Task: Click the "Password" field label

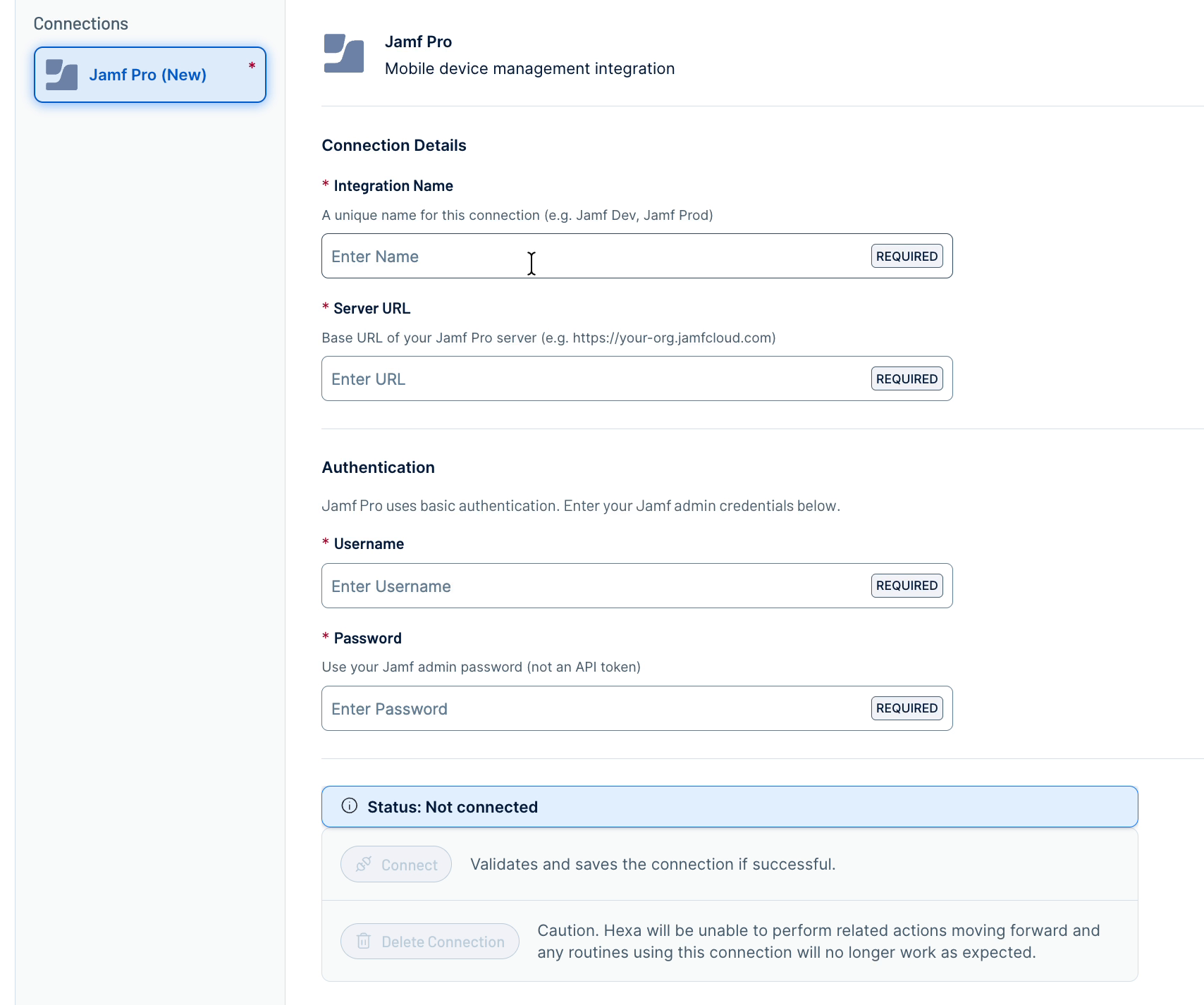Action: [368, 639]
